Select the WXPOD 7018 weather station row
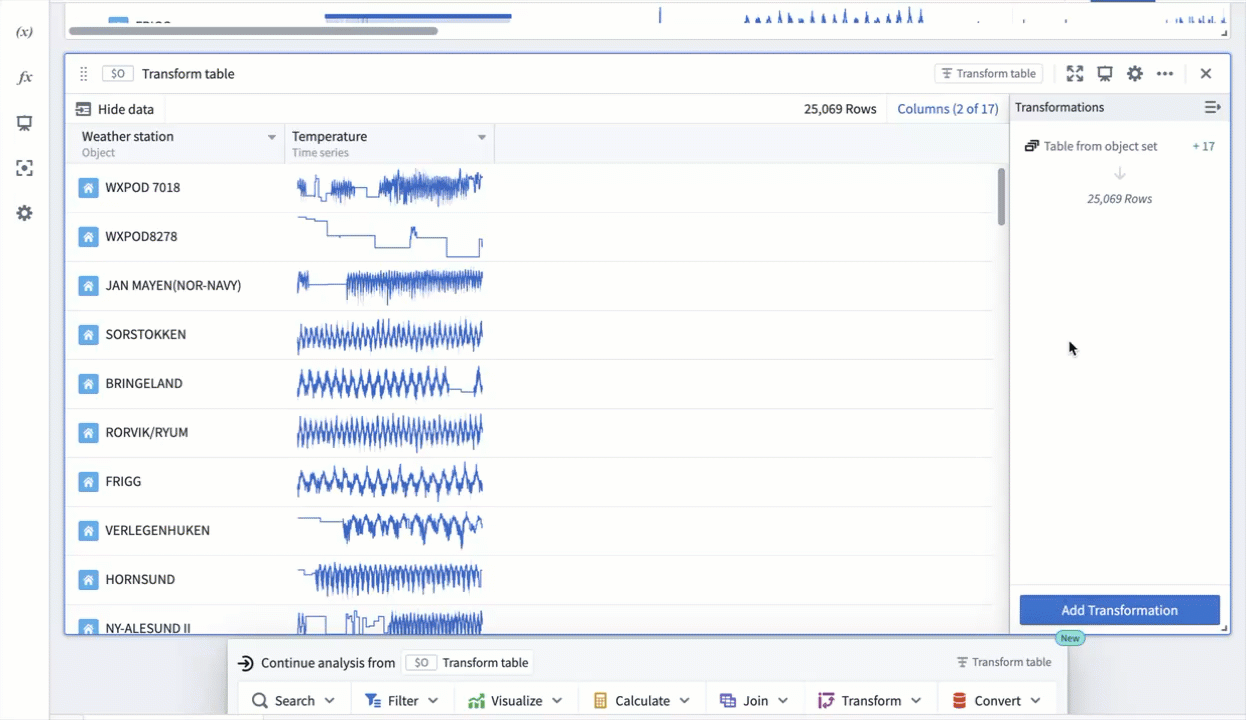 coord(143,187)
